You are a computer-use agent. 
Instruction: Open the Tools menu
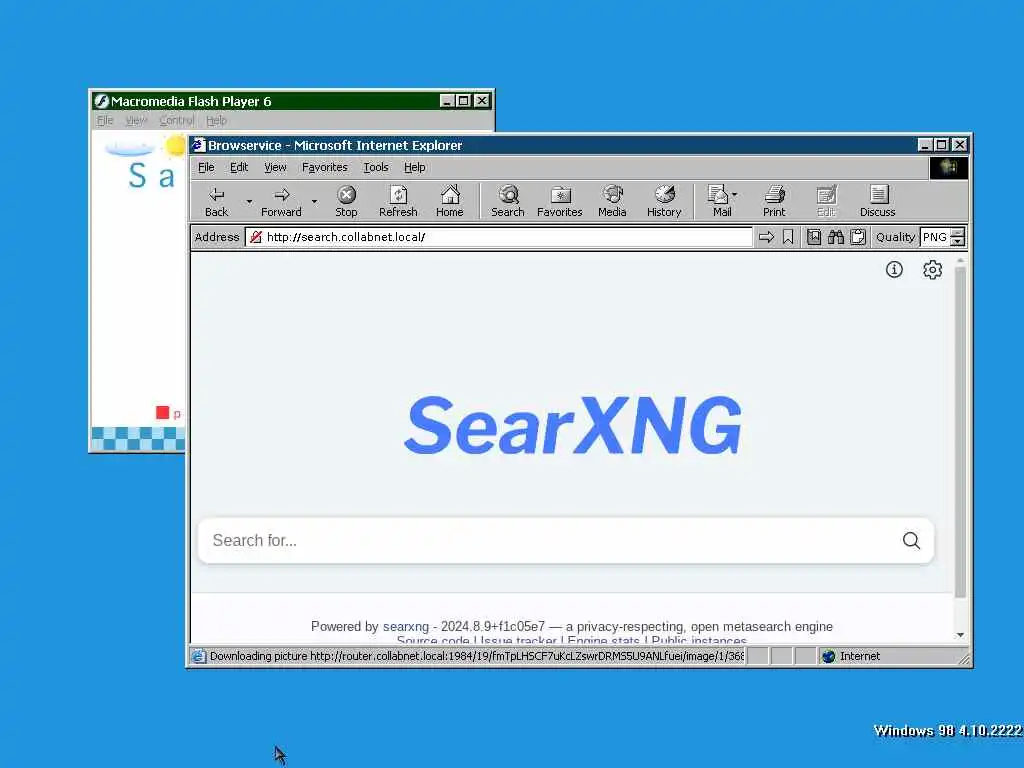coord(376,167)
